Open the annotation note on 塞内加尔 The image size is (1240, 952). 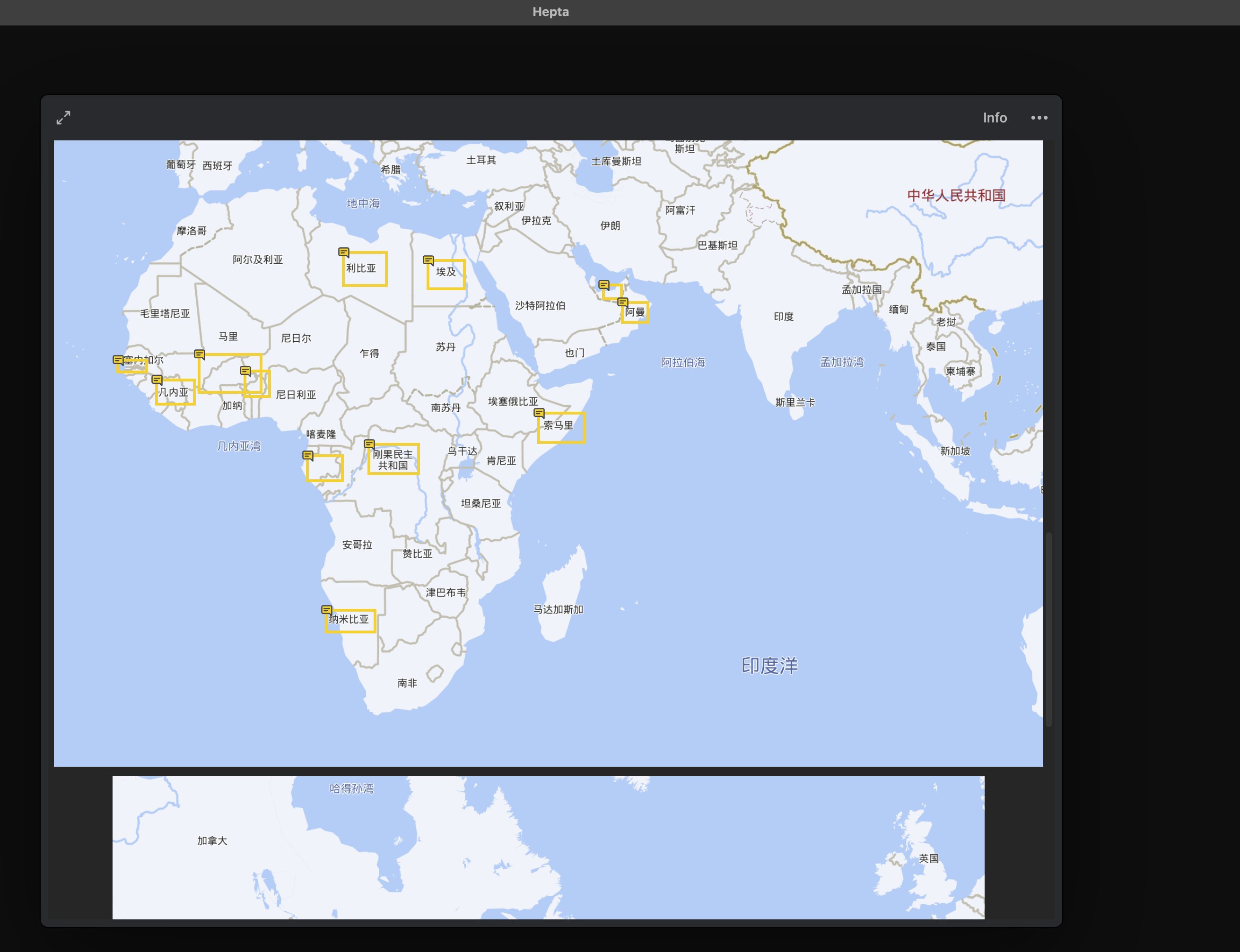coord(118,360)
